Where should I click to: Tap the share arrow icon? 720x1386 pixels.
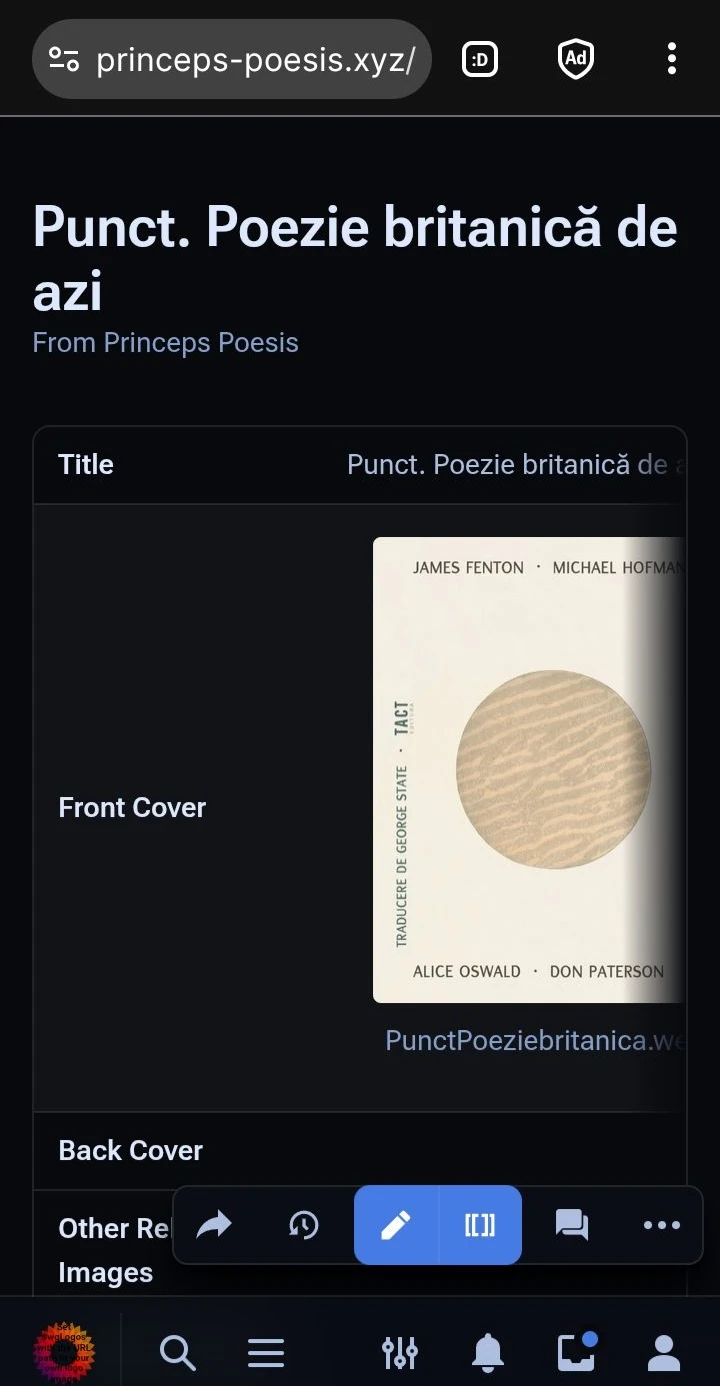click(x=214, y=1225)
